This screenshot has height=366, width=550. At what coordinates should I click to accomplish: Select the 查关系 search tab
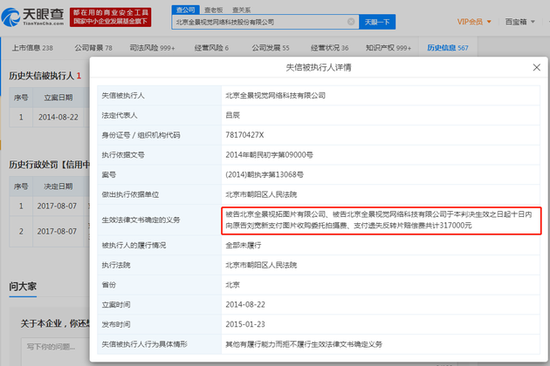coord(241,10)
